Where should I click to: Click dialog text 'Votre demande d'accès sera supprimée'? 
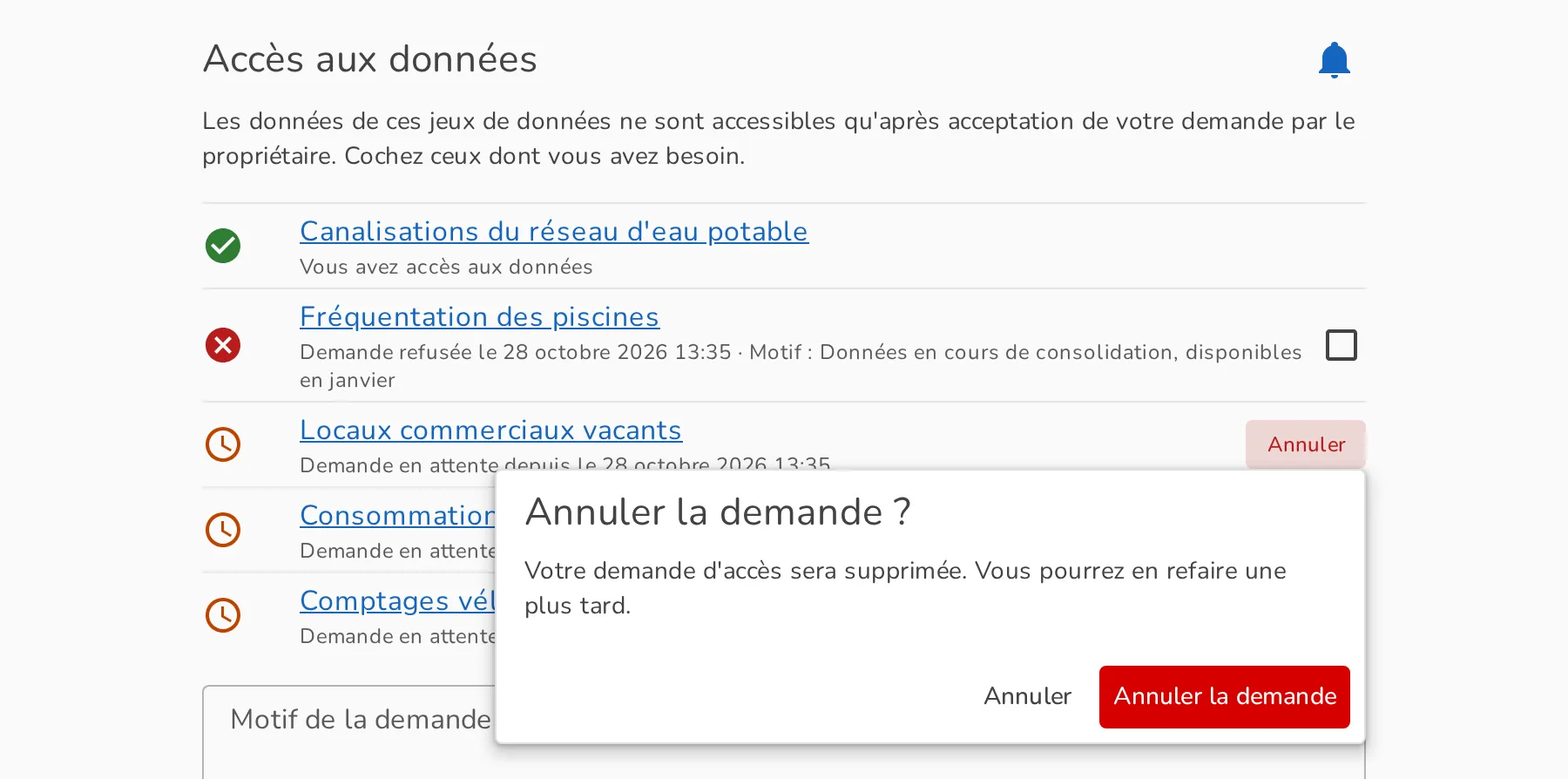point(746,571)
